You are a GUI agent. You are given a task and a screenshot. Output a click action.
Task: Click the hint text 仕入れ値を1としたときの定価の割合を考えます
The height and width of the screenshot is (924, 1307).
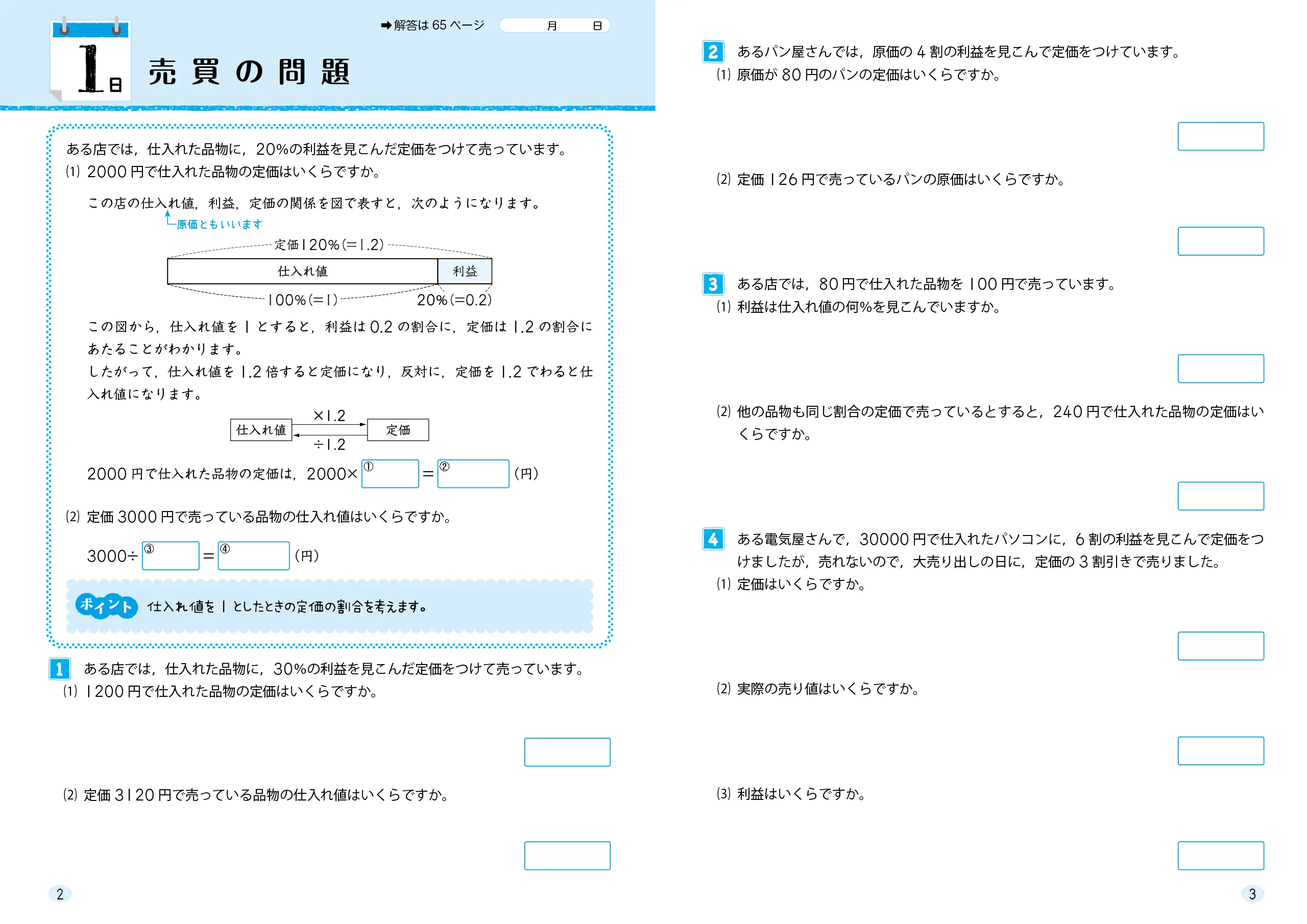287,607
